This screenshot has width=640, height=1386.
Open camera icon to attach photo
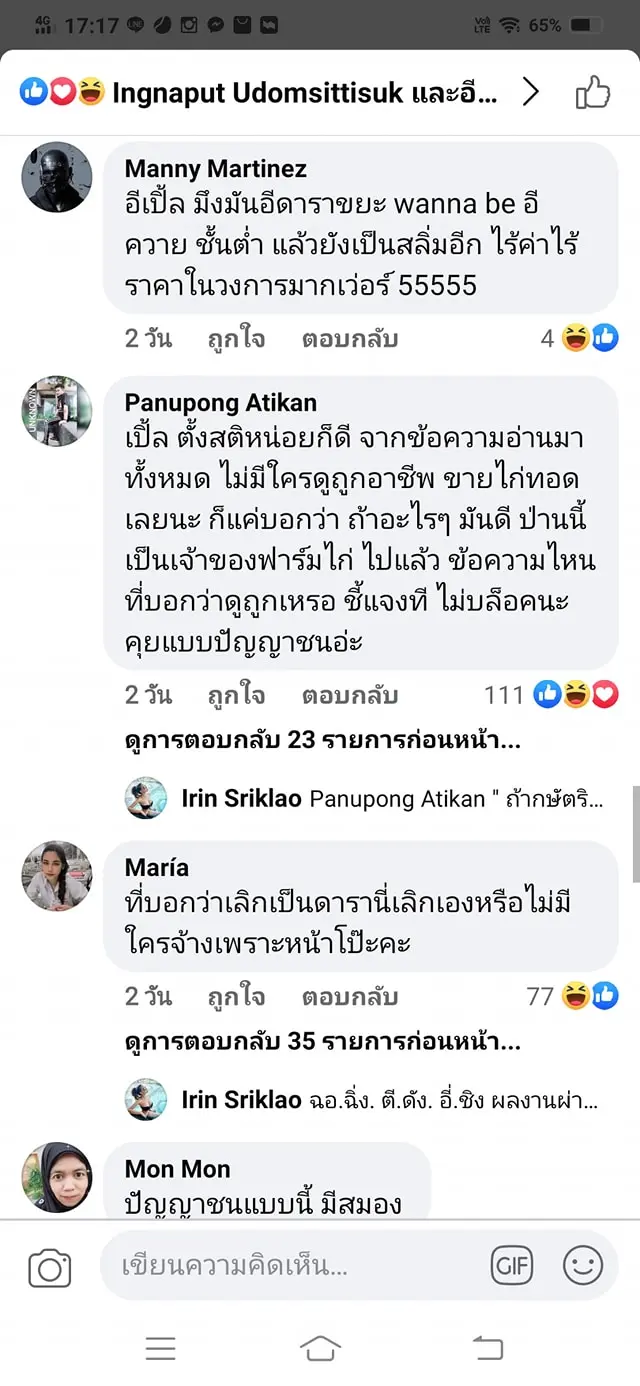pos(49,1268)
